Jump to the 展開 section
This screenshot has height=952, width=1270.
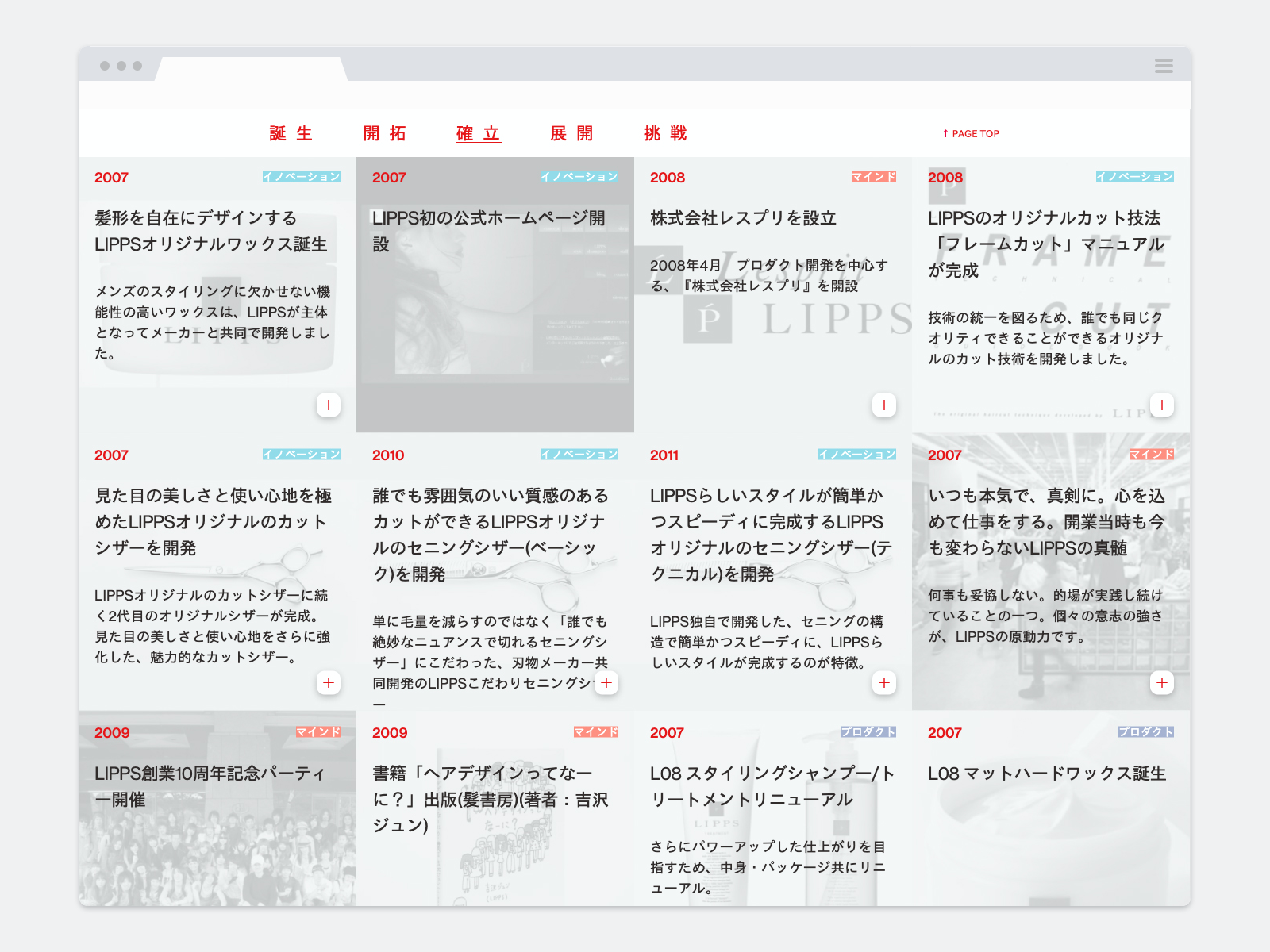click(x=572, y=133)
